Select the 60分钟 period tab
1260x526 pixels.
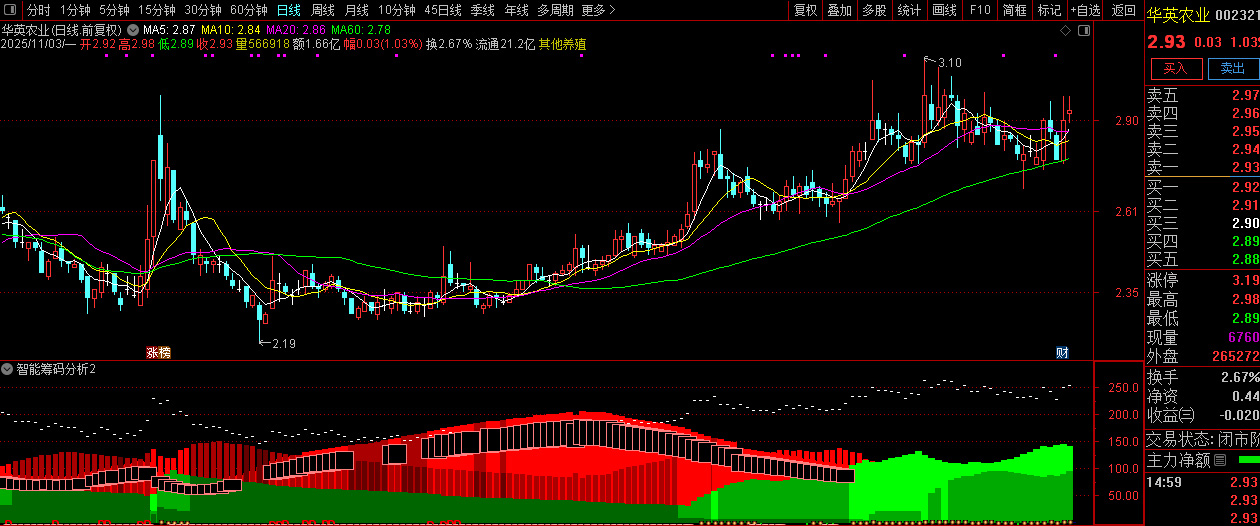point(249,10)
